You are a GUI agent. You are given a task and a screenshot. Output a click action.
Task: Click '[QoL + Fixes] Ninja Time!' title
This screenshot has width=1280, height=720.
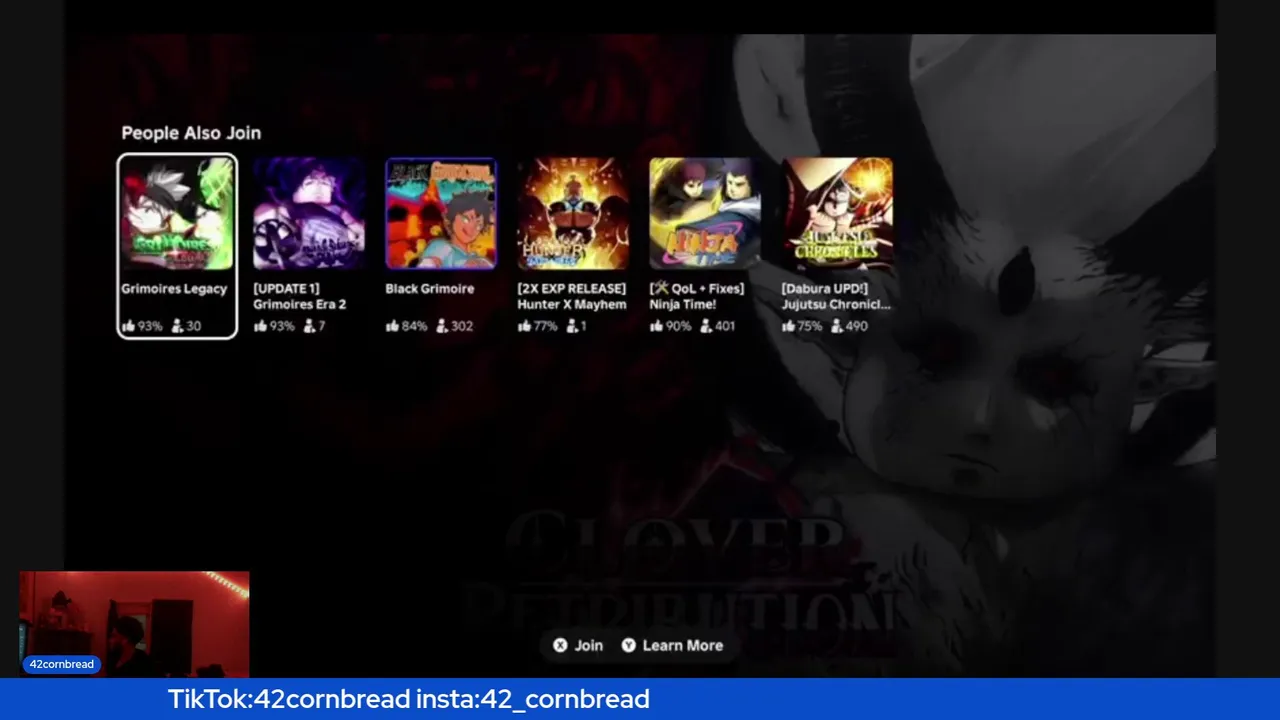697,297
